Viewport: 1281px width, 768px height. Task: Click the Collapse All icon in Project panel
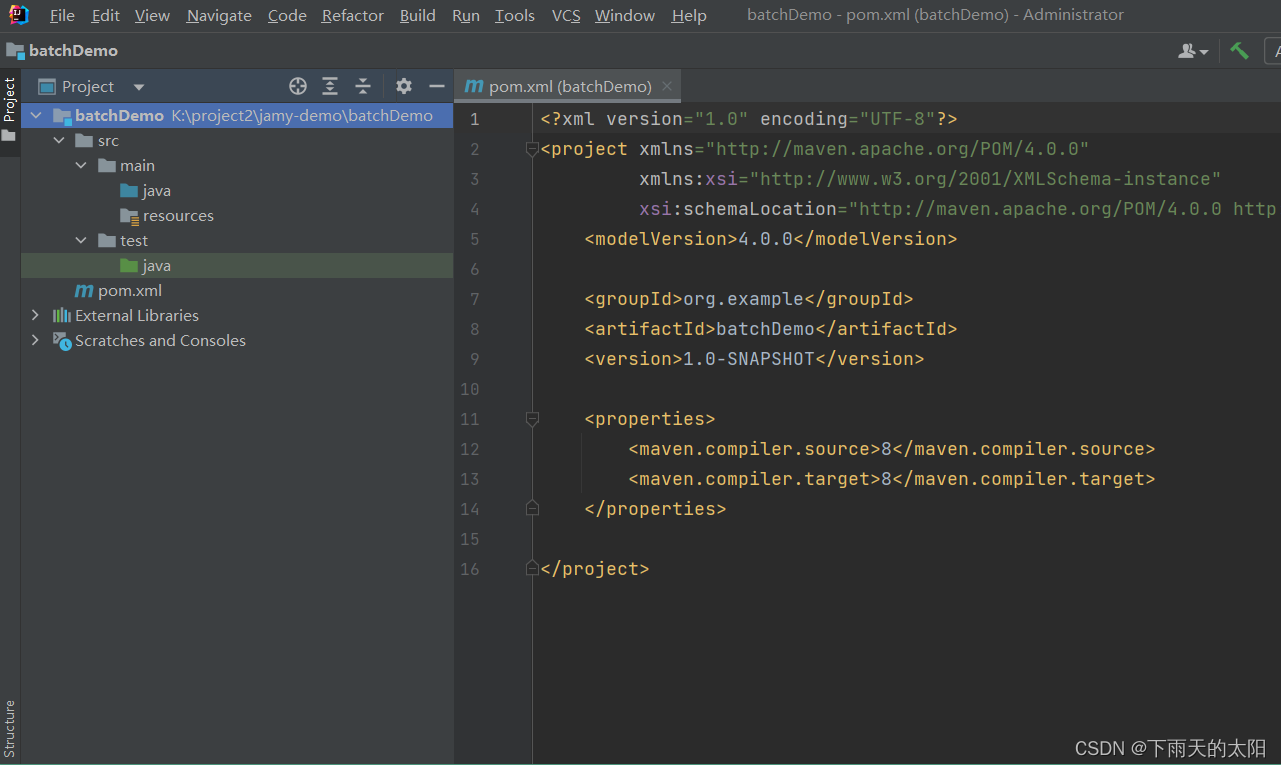tap(363, 86)
